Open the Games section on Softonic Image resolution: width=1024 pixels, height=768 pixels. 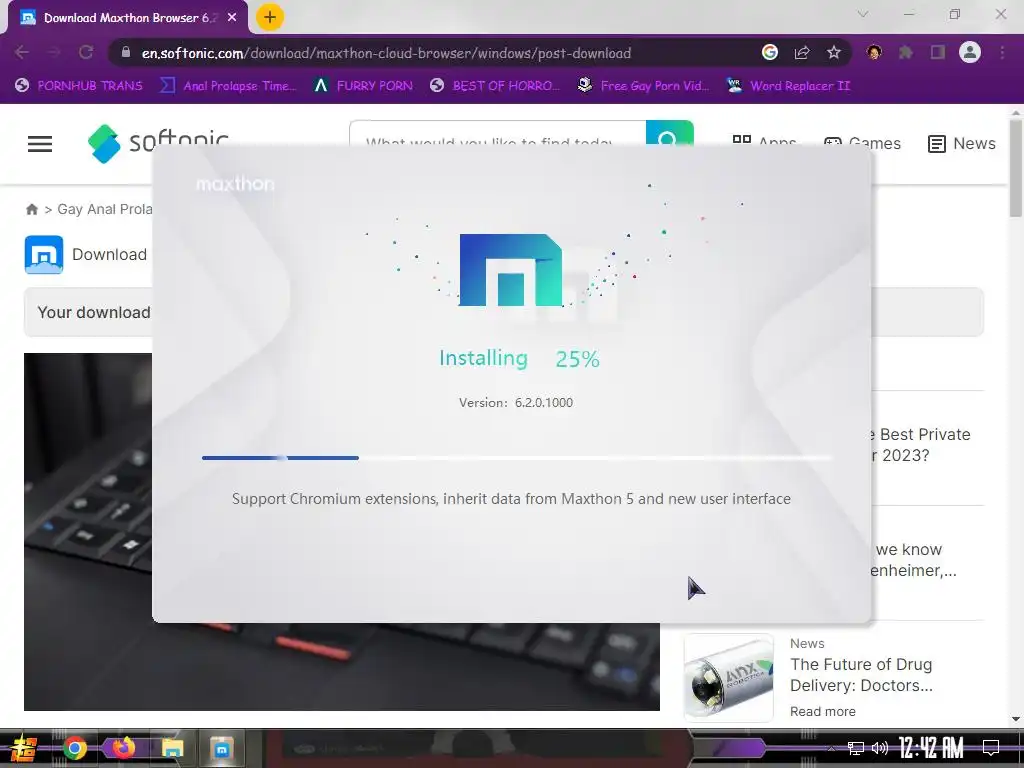tap(862, 143)
